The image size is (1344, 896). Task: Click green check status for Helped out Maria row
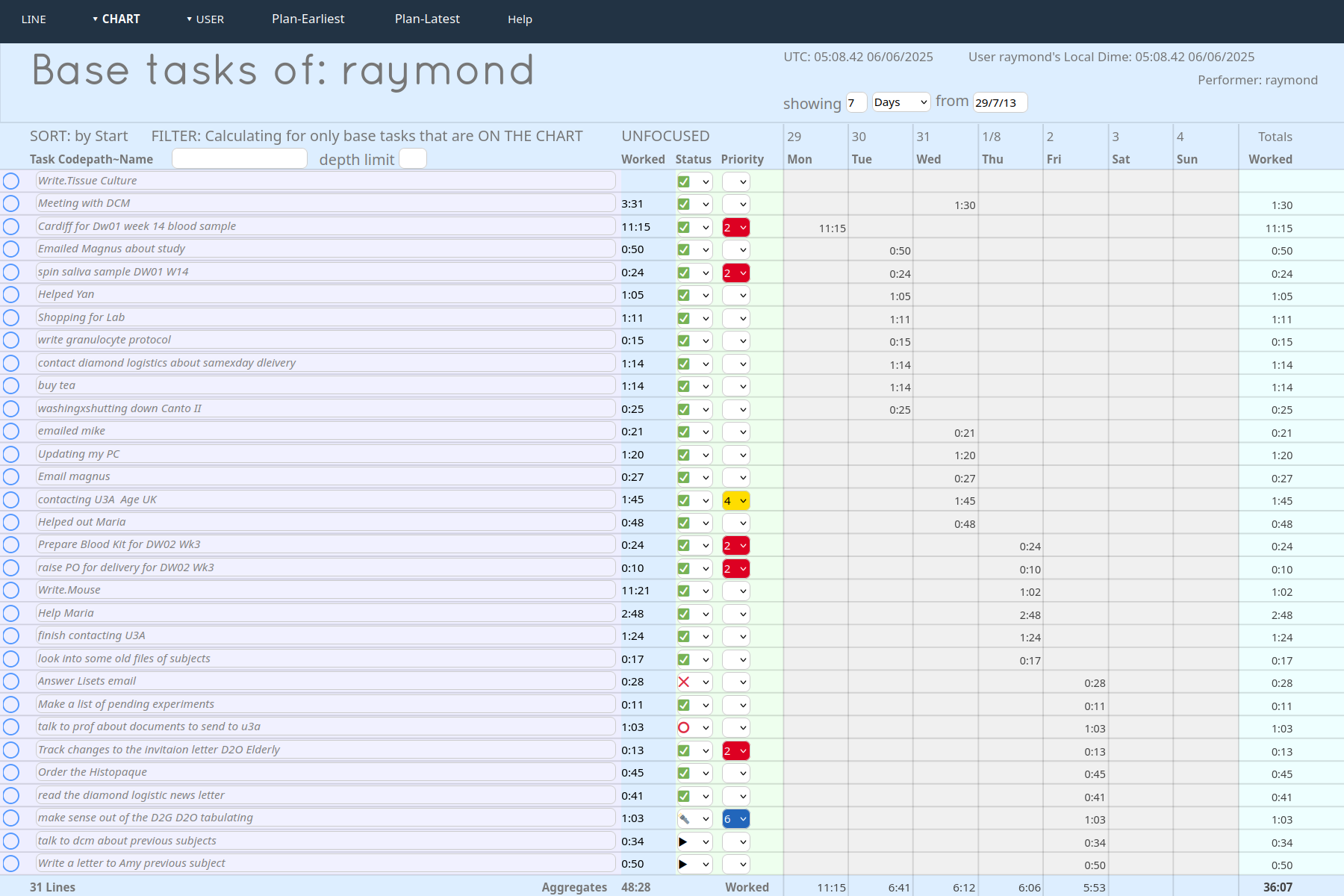pyautogui.click(x=684, y=523)
